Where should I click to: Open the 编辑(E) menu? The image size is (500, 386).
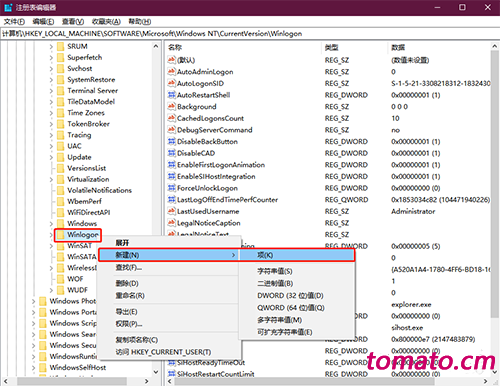[43, 22]
